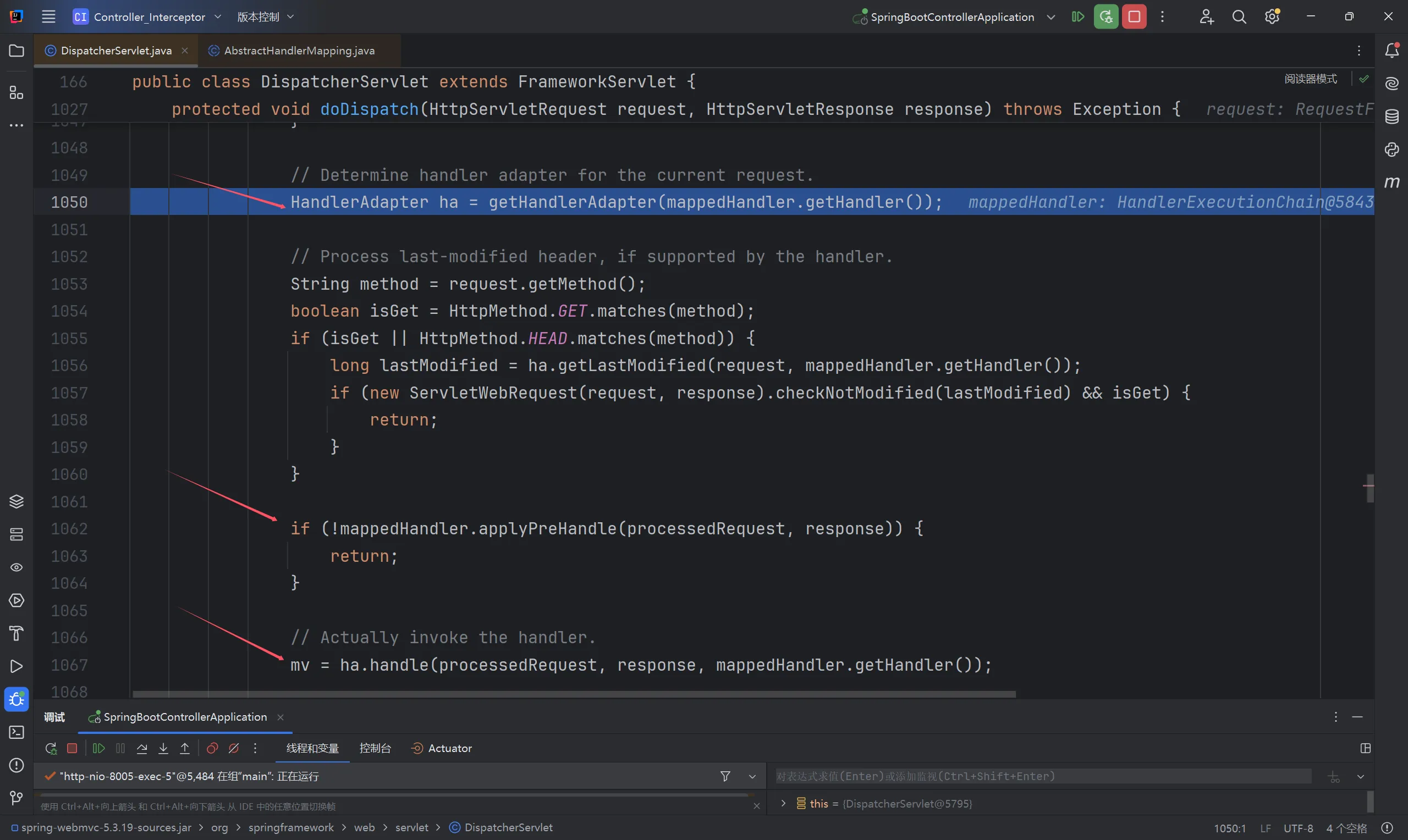Image resolution: width=1408 pixels, height=840 pixels.
Task: Toggle Reader mode label 阅读器模式
Action: tap(1311, 79)
